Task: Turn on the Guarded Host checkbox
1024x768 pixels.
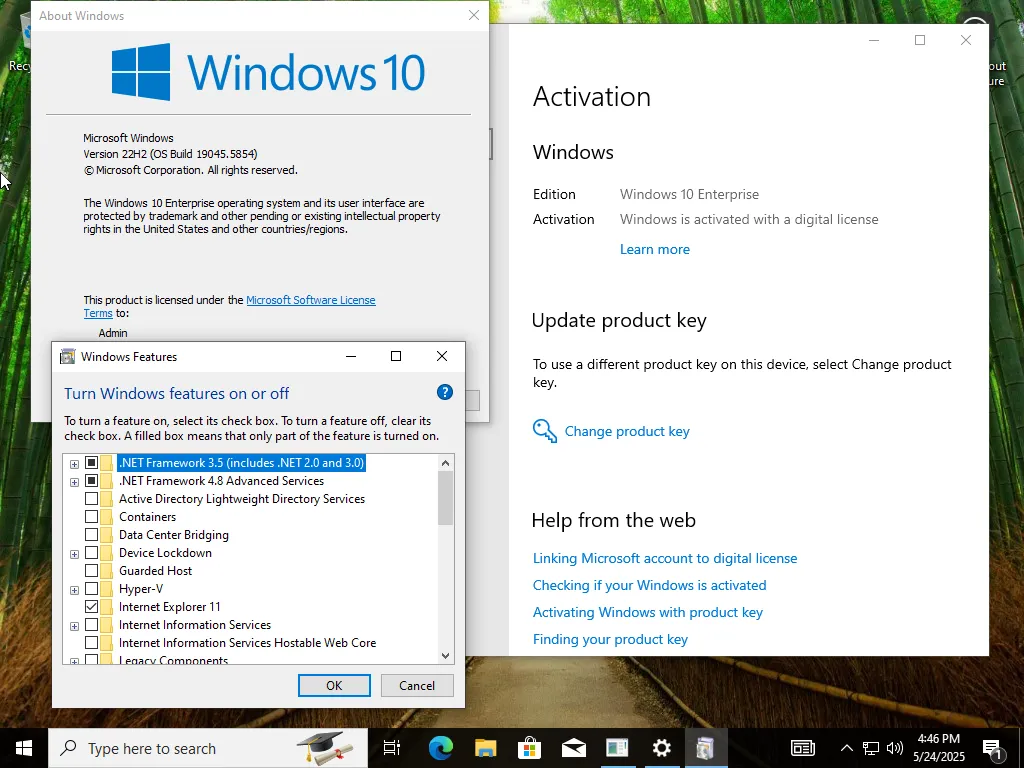Action: (91, 571)
